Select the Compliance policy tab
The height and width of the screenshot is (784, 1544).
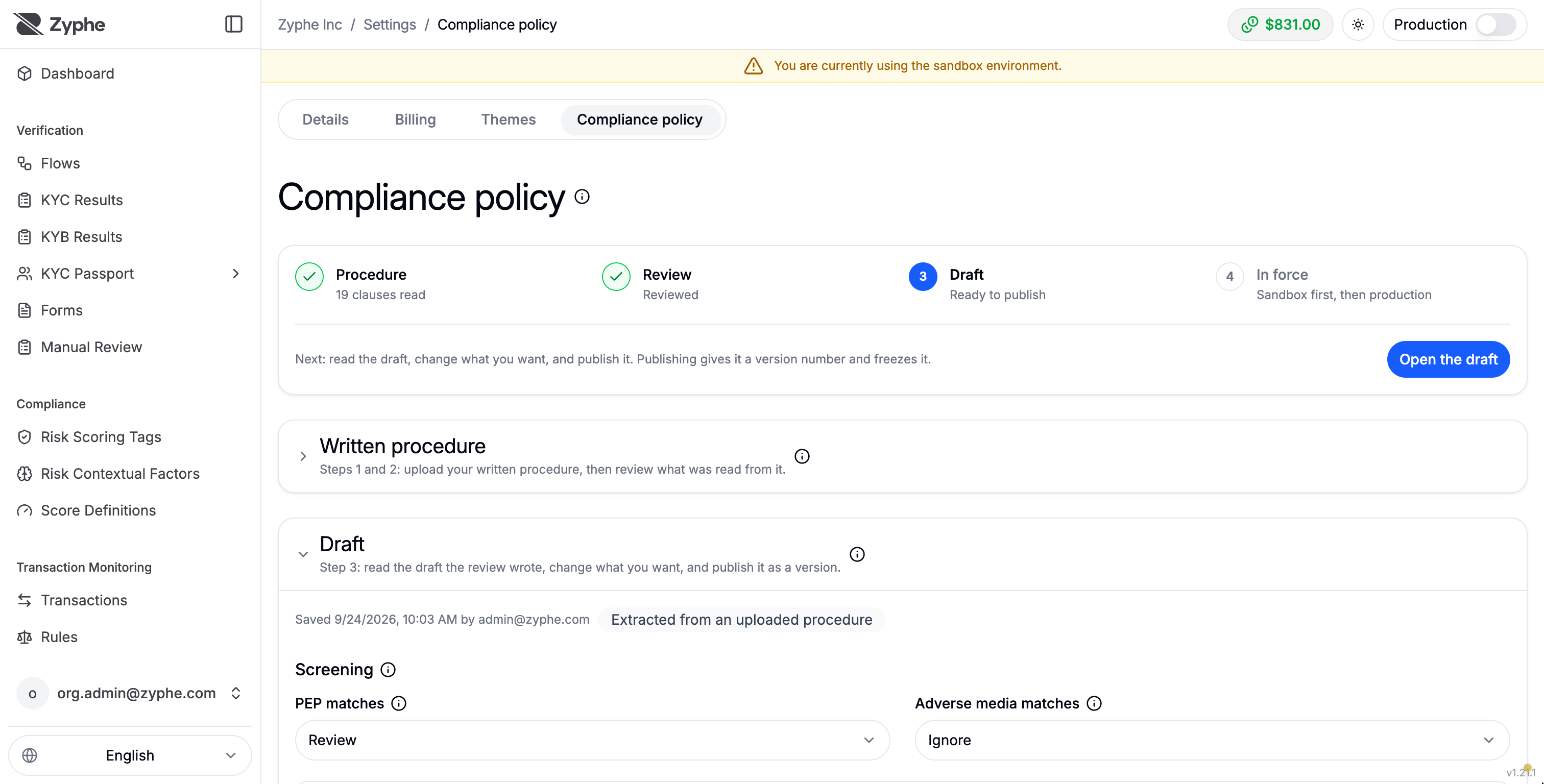click(640, 120)
